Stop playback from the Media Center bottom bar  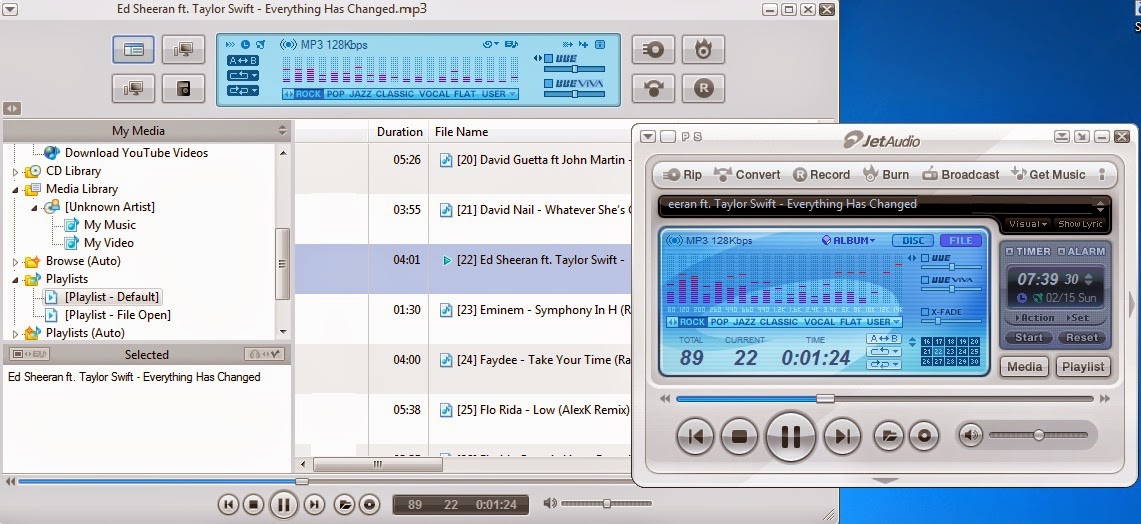253,504
